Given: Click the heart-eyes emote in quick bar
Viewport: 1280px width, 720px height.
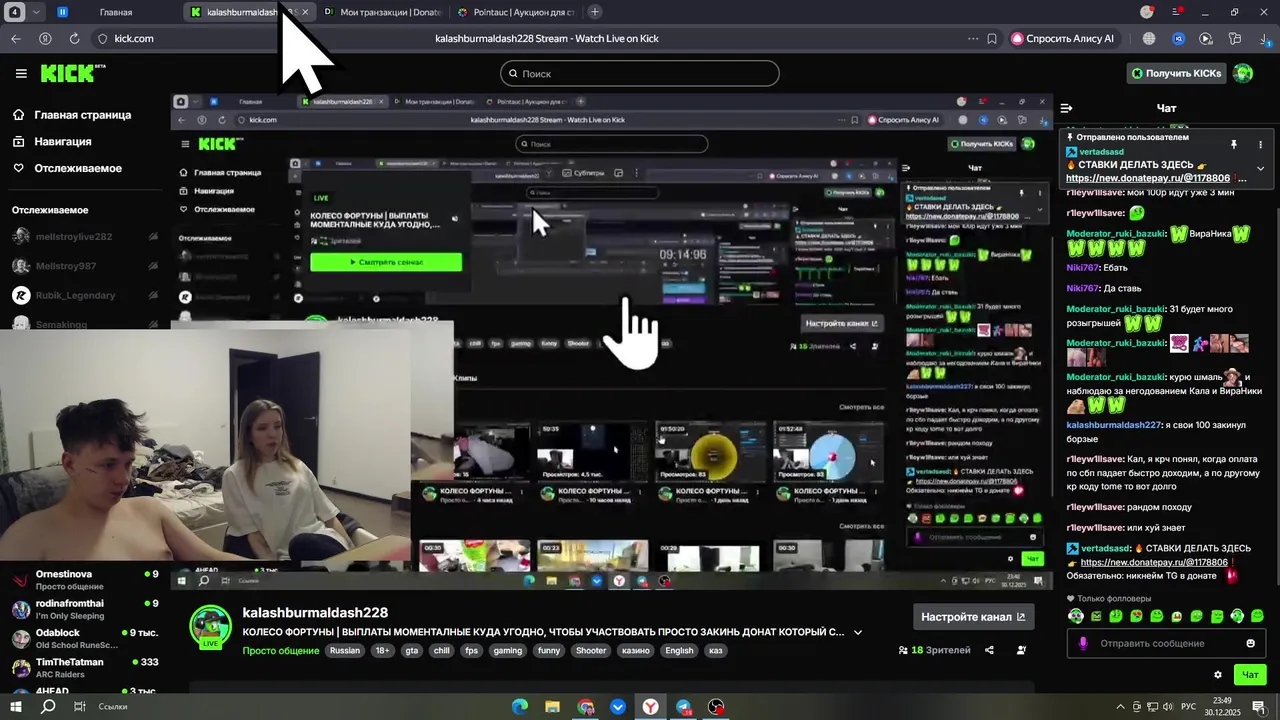Looking at the screenshot, I should pyautogui.click(x=1136, y=616).
